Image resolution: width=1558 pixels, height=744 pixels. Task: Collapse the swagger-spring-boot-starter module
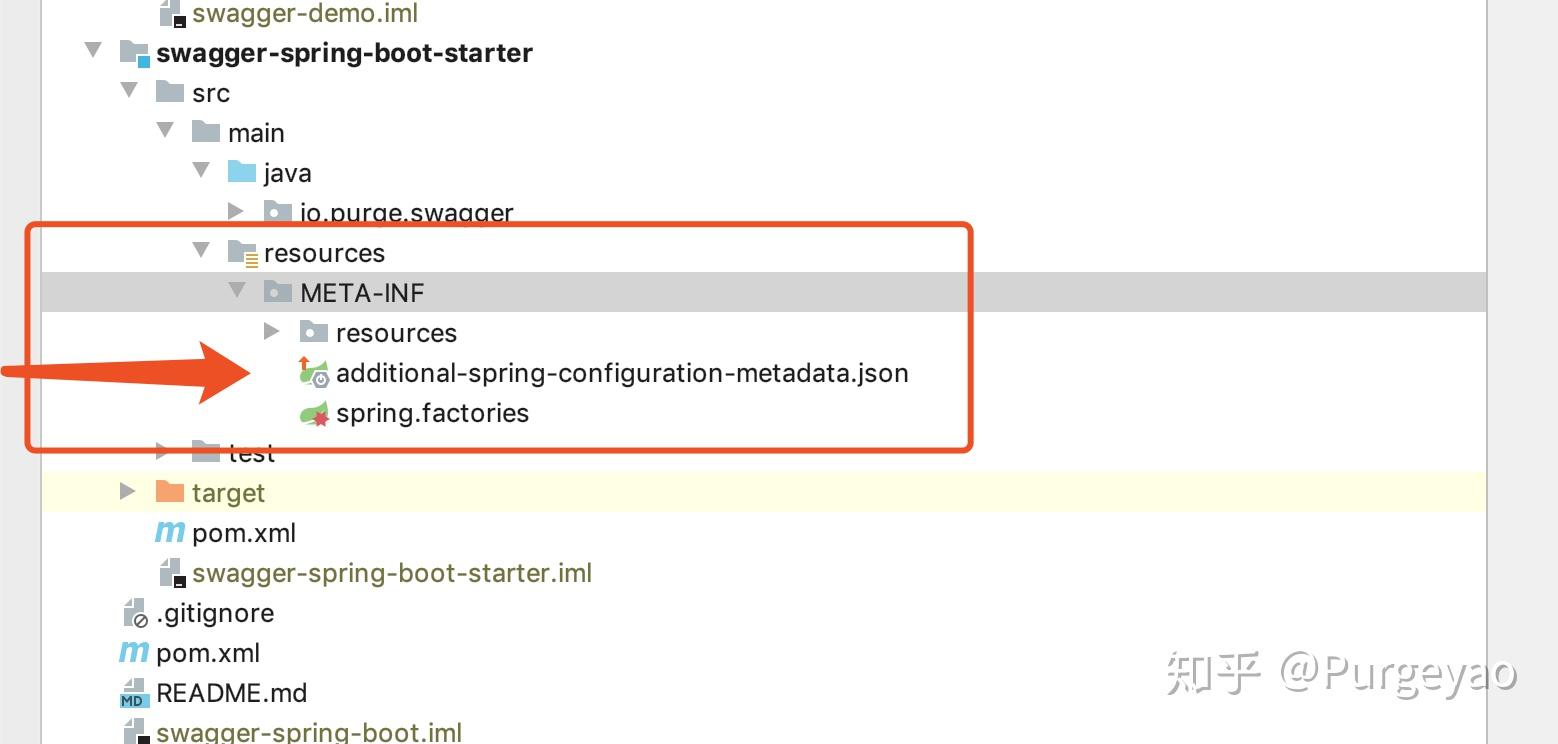tap(93, 51)
